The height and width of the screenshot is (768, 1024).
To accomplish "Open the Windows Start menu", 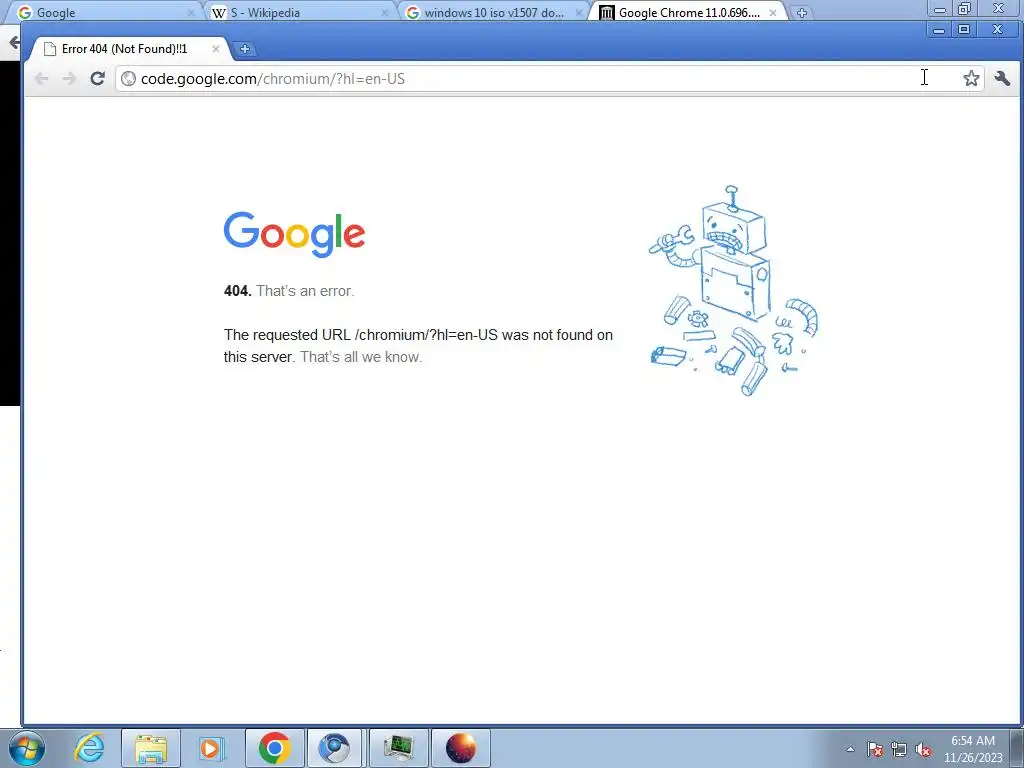I will click(27, 748).
